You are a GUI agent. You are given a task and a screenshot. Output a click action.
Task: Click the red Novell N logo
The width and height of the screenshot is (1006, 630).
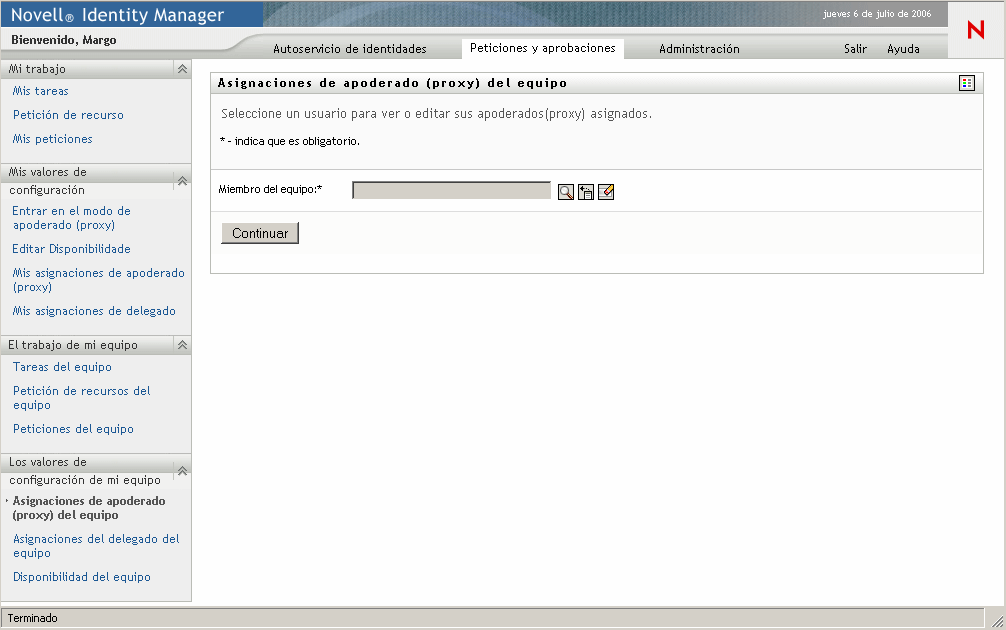pos(976,30)
